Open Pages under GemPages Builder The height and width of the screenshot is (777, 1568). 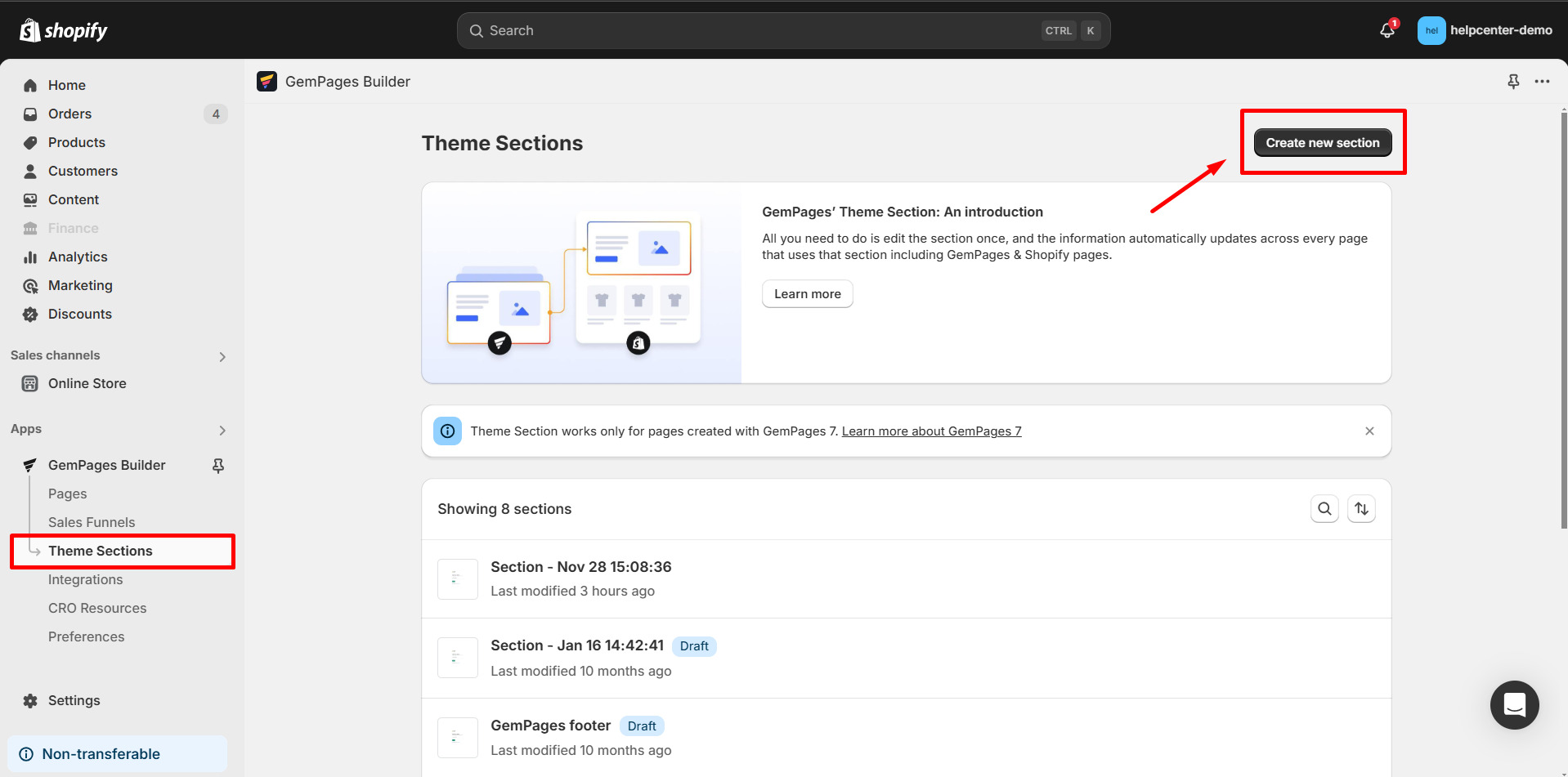pyautogui.click(x=67, y=493)
